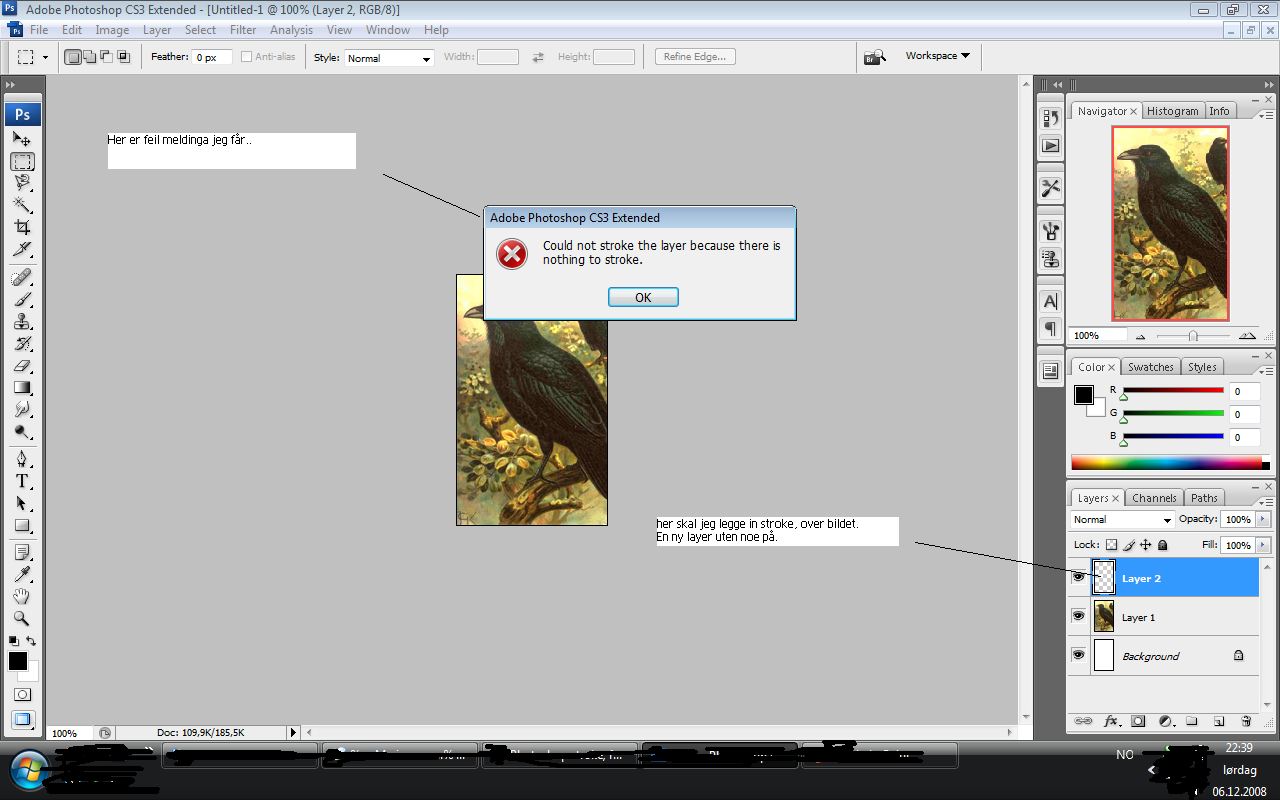Open the Fill slider arrow
The width and height of the screenshot is (1280, 800).
click(x=1264, y=545)
